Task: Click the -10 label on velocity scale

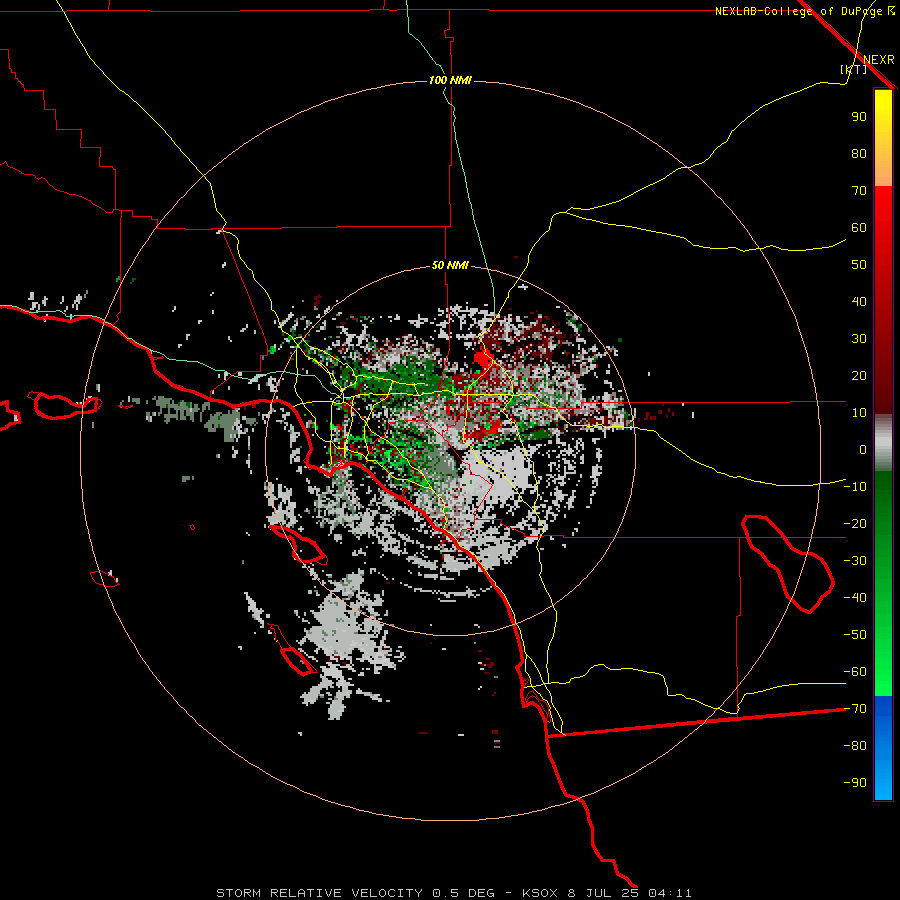Action: [855, 487]
